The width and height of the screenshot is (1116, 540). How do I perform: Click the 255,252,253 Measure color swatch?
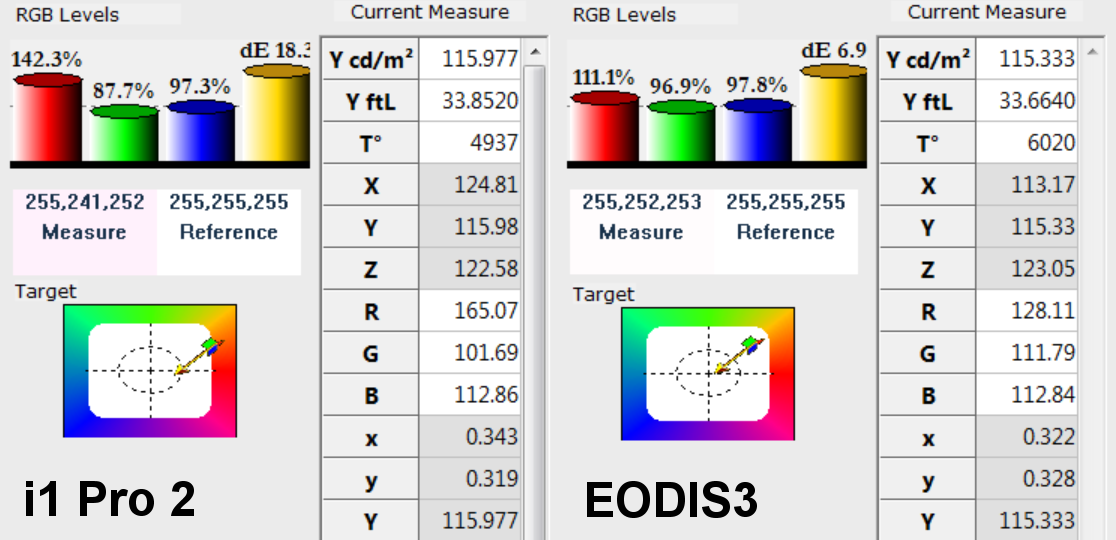[642, 232]
